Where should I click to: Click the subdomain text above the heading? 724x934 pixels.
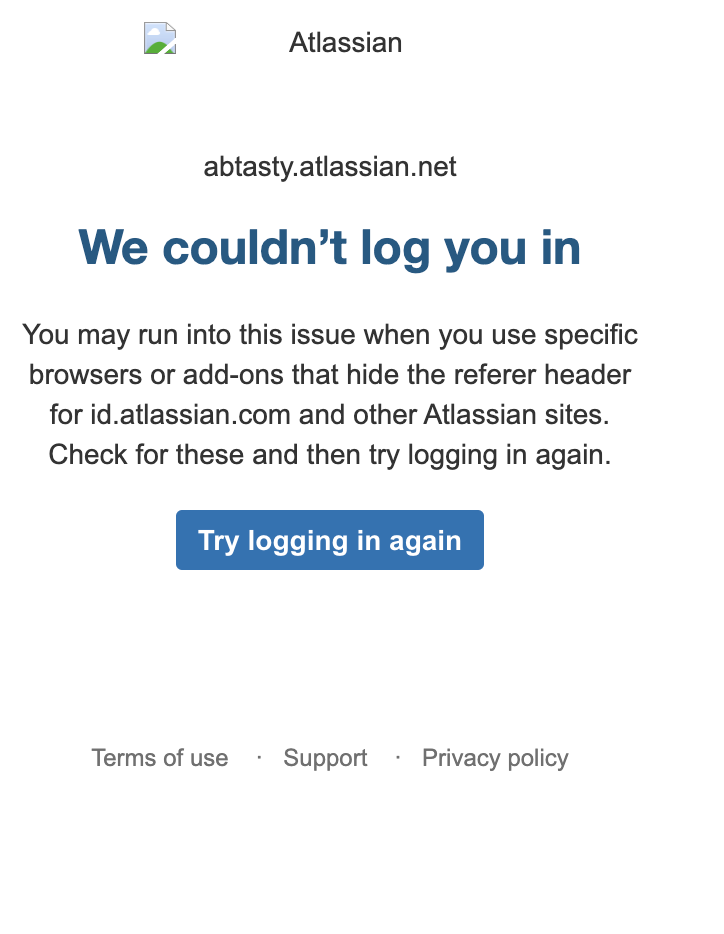coord(330,166)
